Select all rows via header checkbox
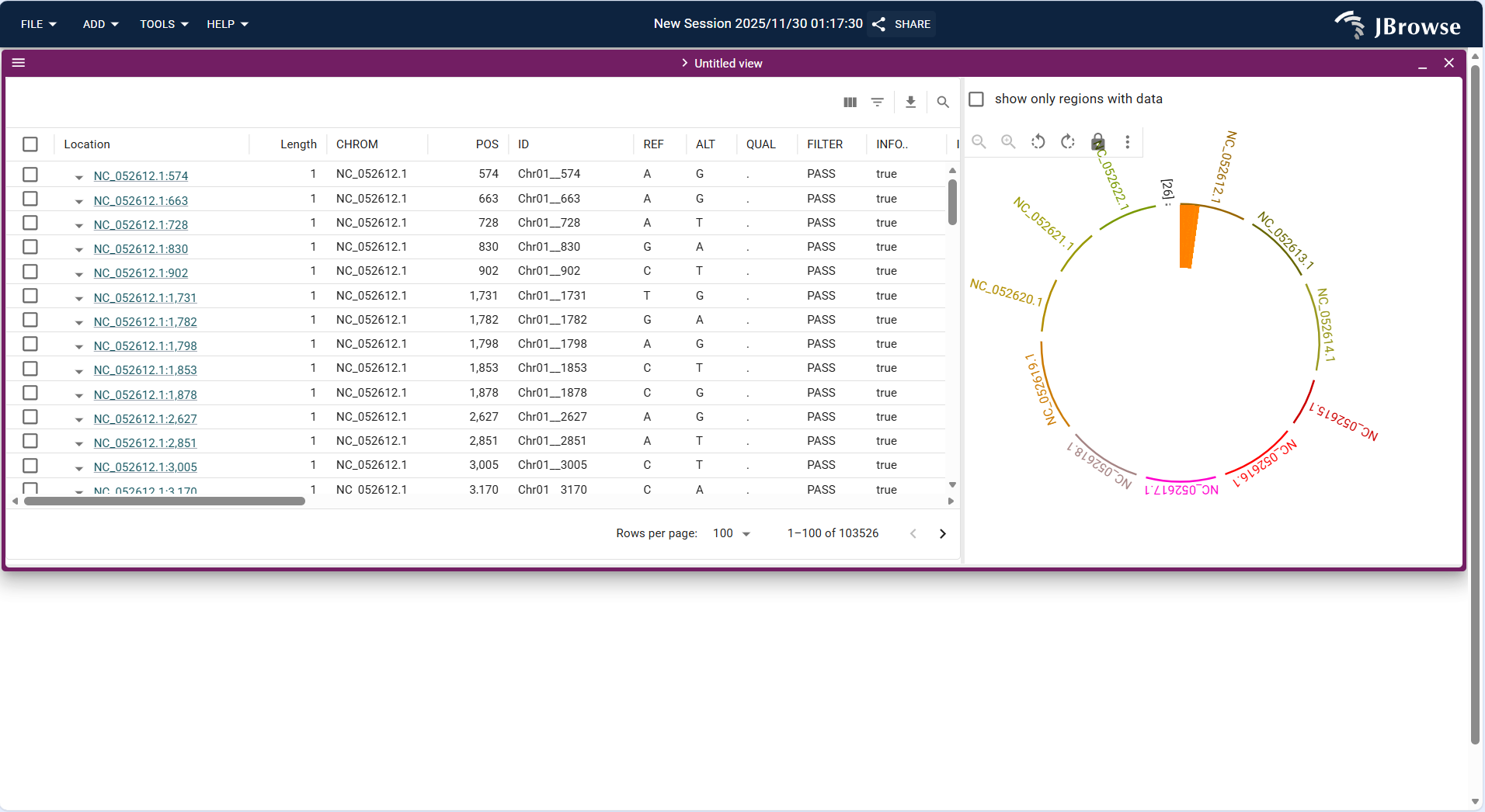Screen dimensions: 1485x812 30,144
